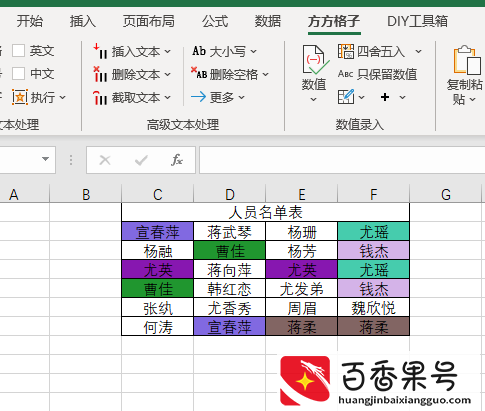
Task: Open the 页面布局 ribbon tab
Action: coord(149,21)
